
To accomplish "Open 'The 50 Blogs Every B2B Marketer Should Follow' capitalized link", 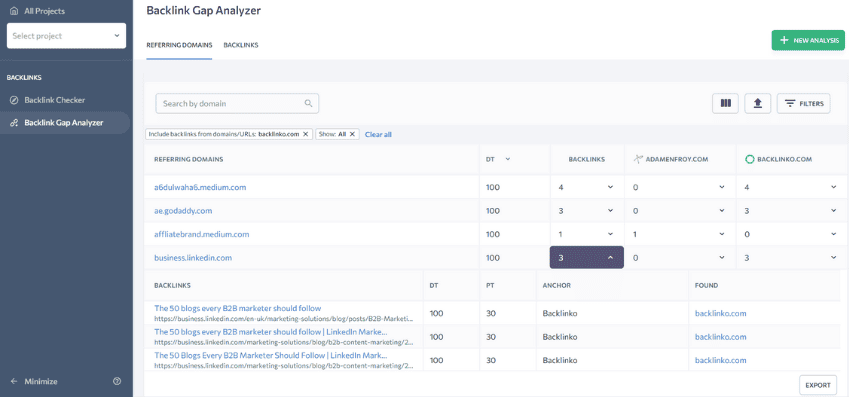I will (x=271, y=355).
